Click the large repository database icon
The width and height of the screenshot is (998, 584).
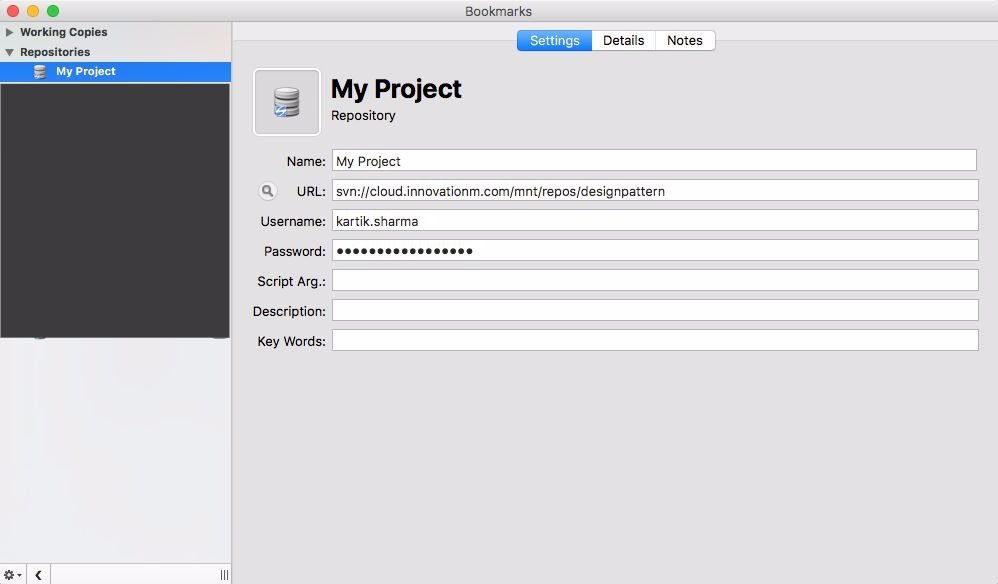tap(287, 102)
